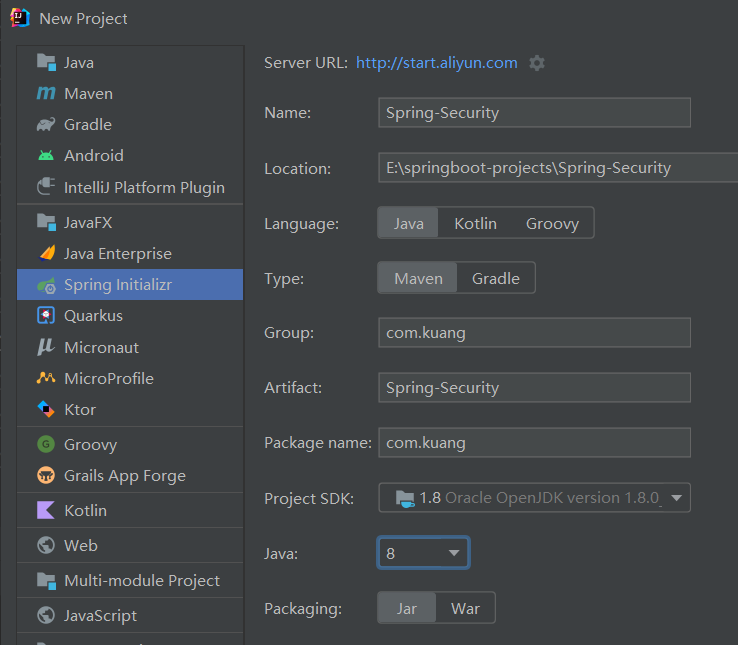Click the purple Kotlin K icon
The height and width of the screenshot is (645, 738).
(46, 510)
